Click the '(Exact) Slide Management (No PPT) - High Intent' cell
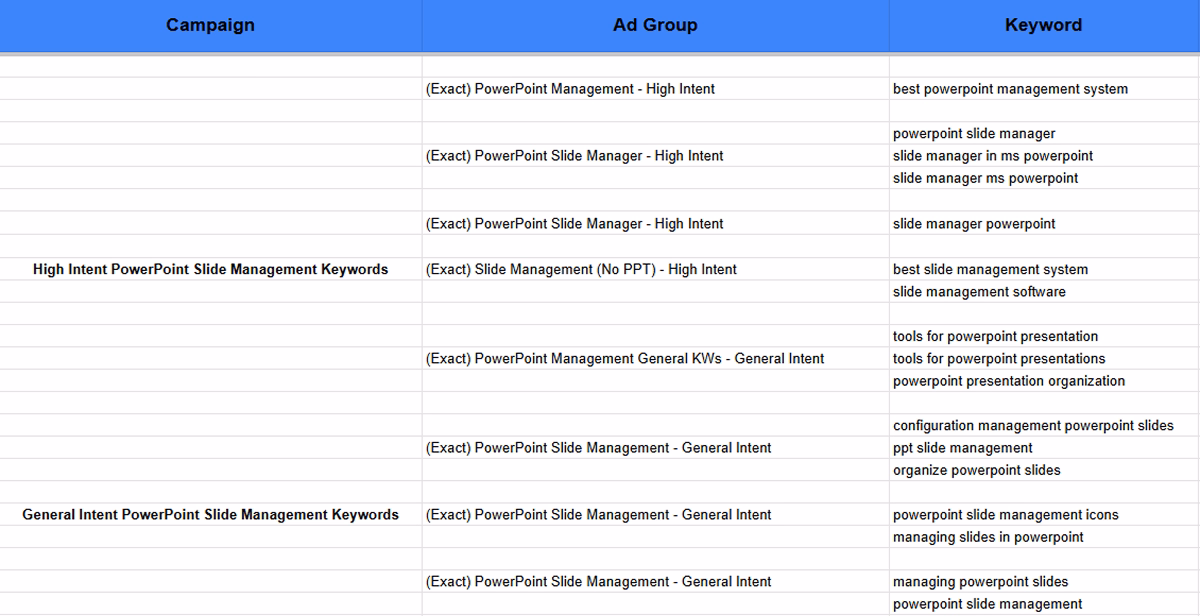 [580, 269]
